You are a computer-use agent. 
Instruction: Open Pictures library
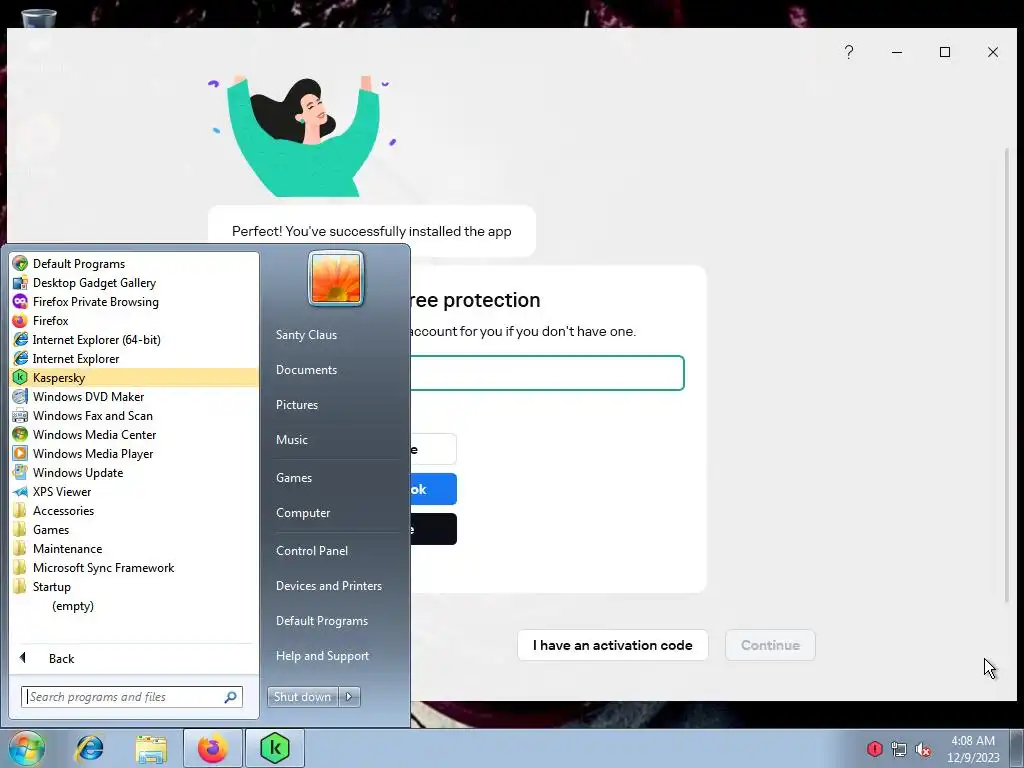(296, 405)
